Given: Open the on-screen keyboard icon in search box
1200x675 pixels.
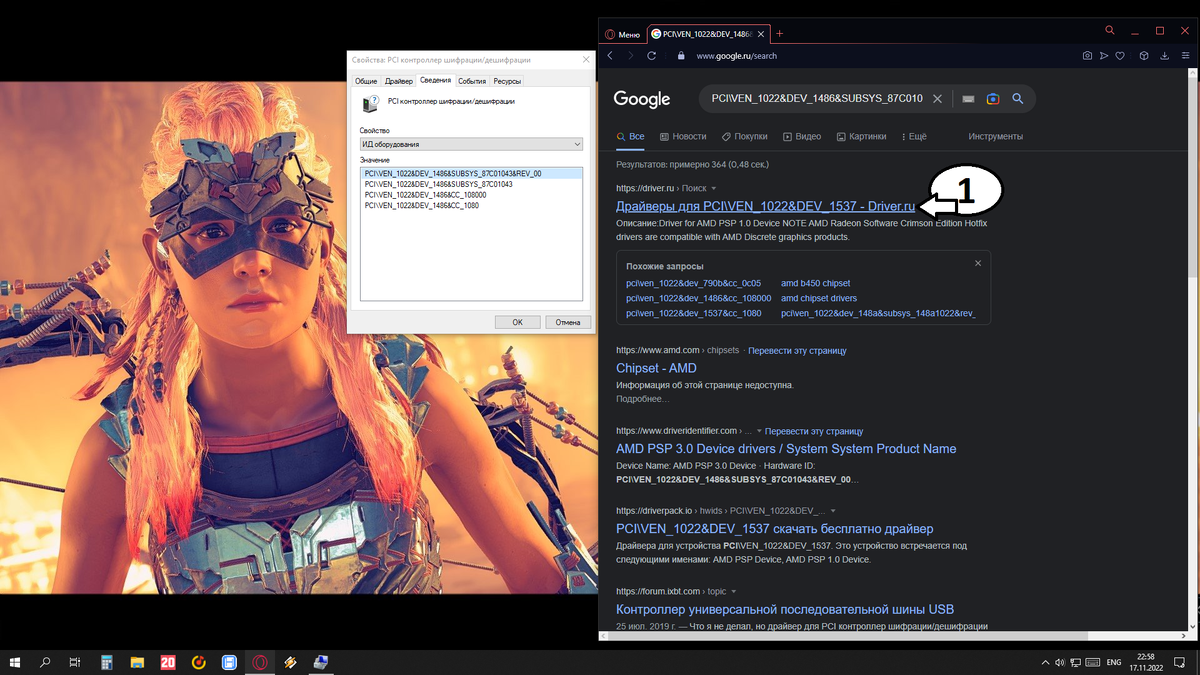Looking at the screenshot, I should 968,99.
